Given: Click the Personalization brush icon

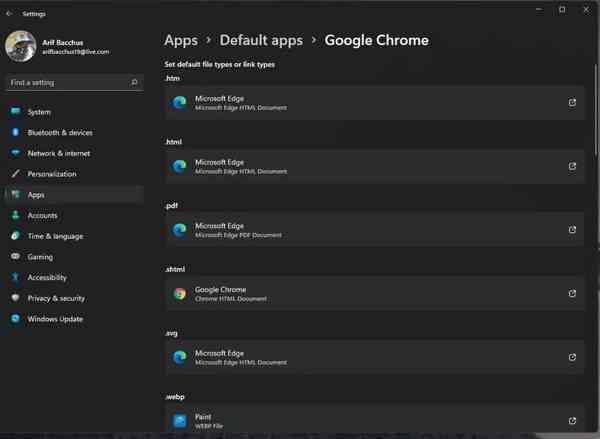Looking at the screenshot, I should (15, 173).
